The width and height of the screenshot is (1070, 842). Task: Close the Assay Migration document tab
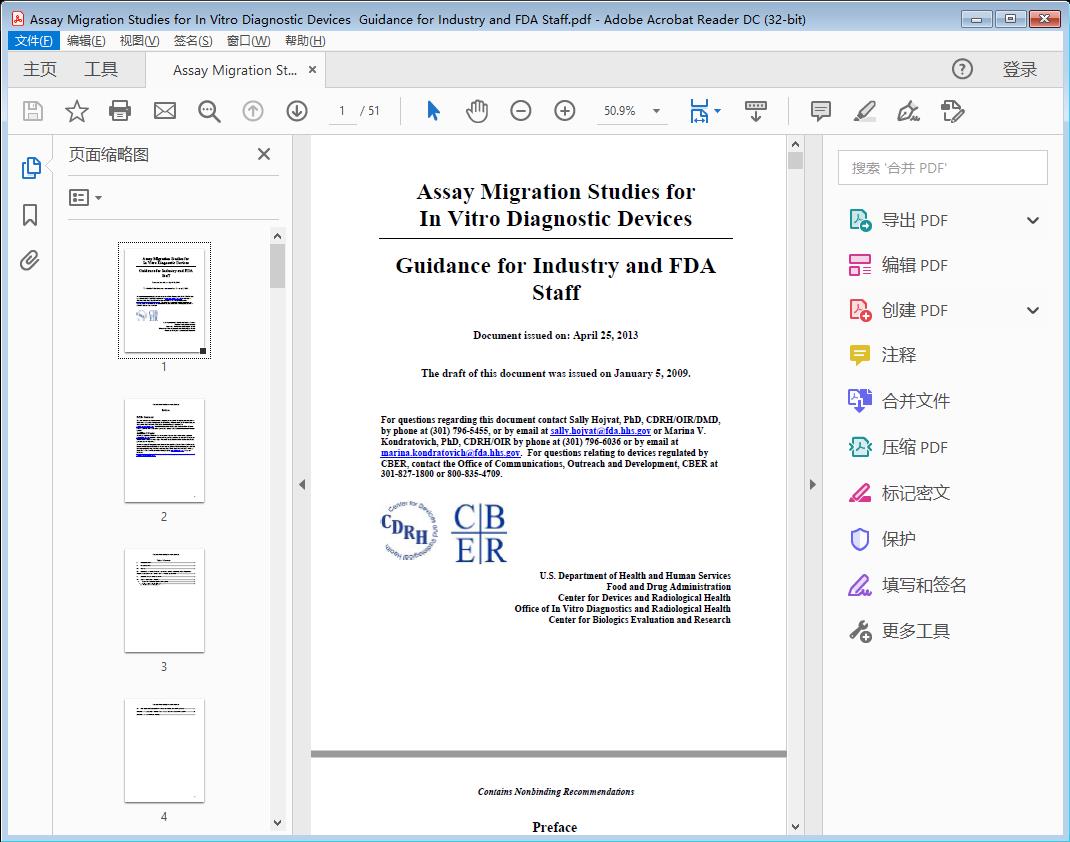click(313, 70)
